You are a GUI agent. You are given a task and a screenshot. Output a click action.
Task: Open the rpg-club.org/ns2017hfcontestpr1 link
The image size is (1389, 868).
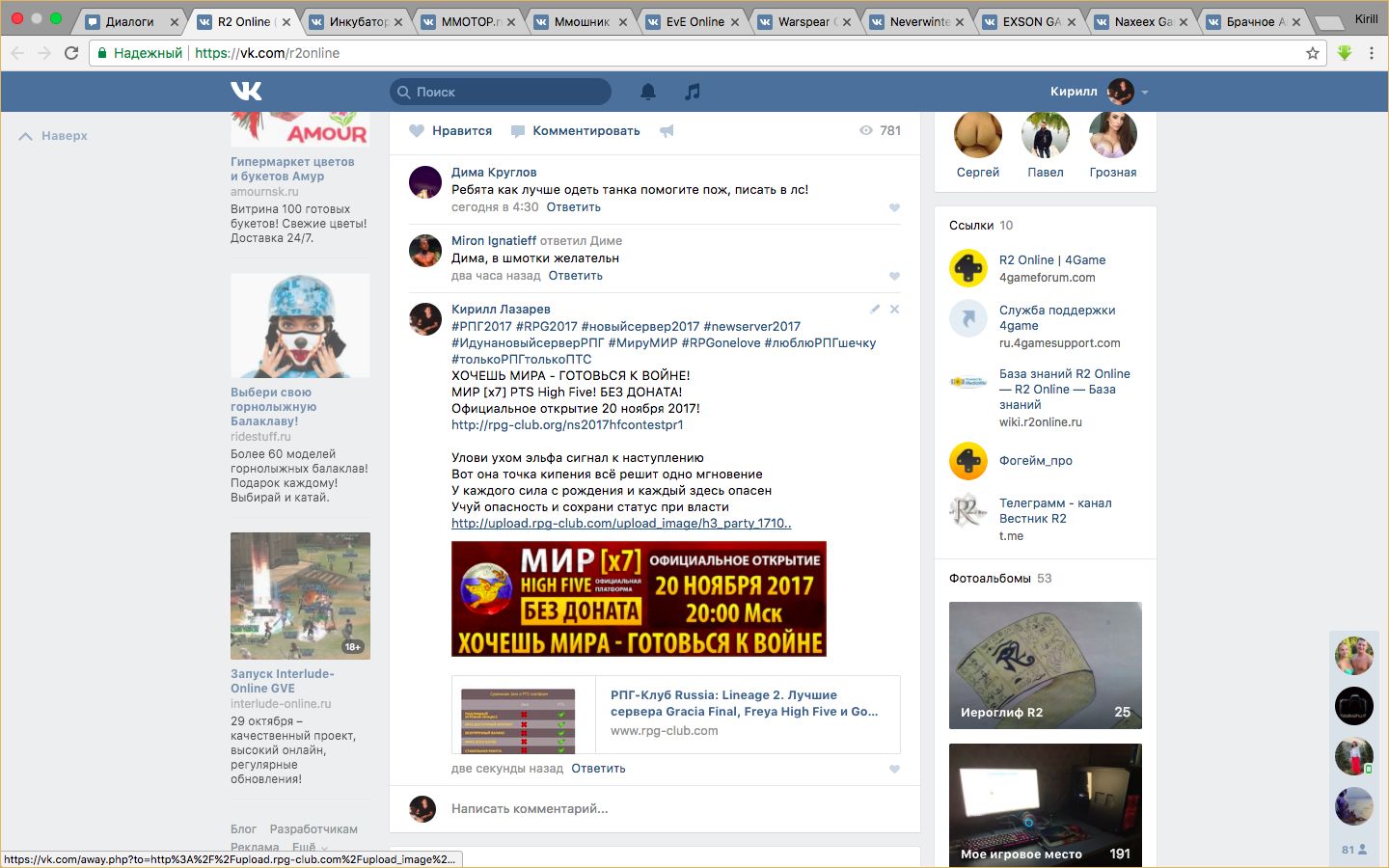tap(567, 424)
